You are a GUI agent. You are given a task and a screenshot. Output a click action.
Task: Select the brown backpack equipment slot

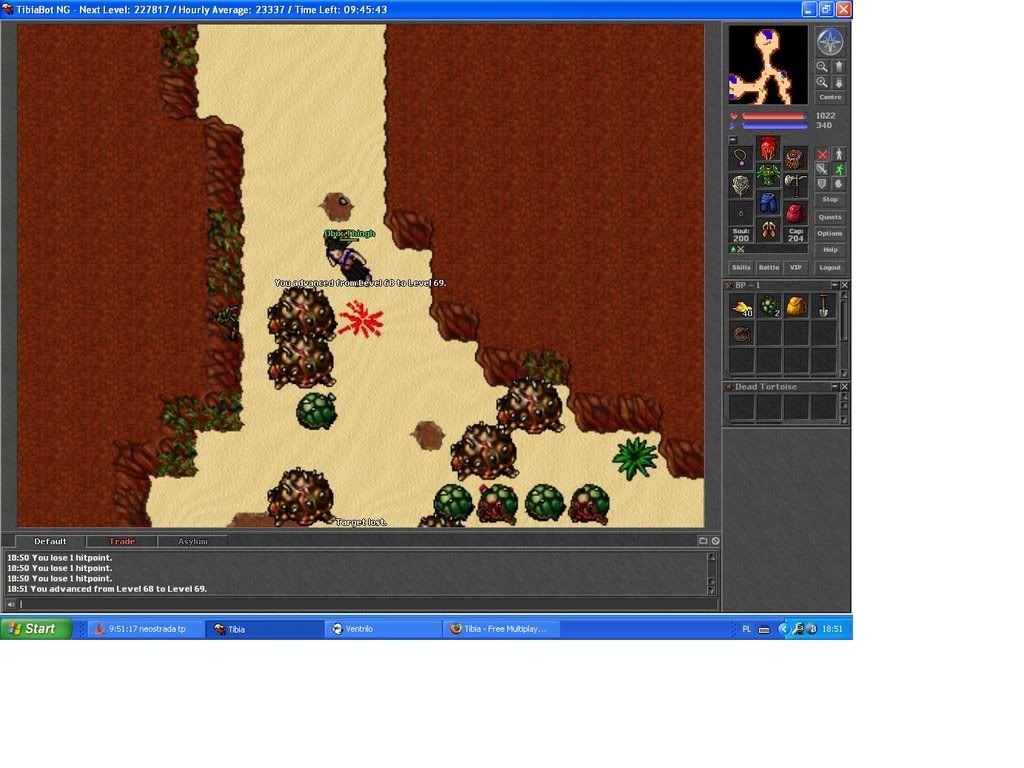coord(795,157)
